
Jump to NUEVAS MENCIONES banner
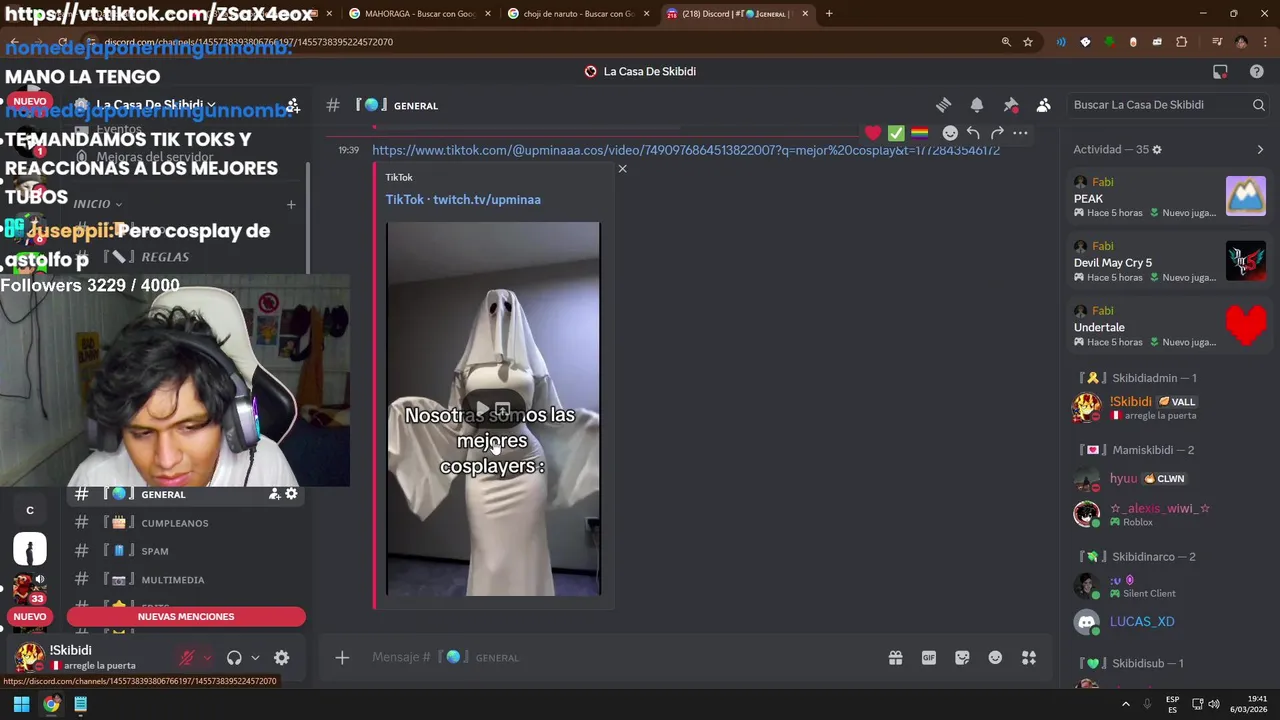click(186, 617)
